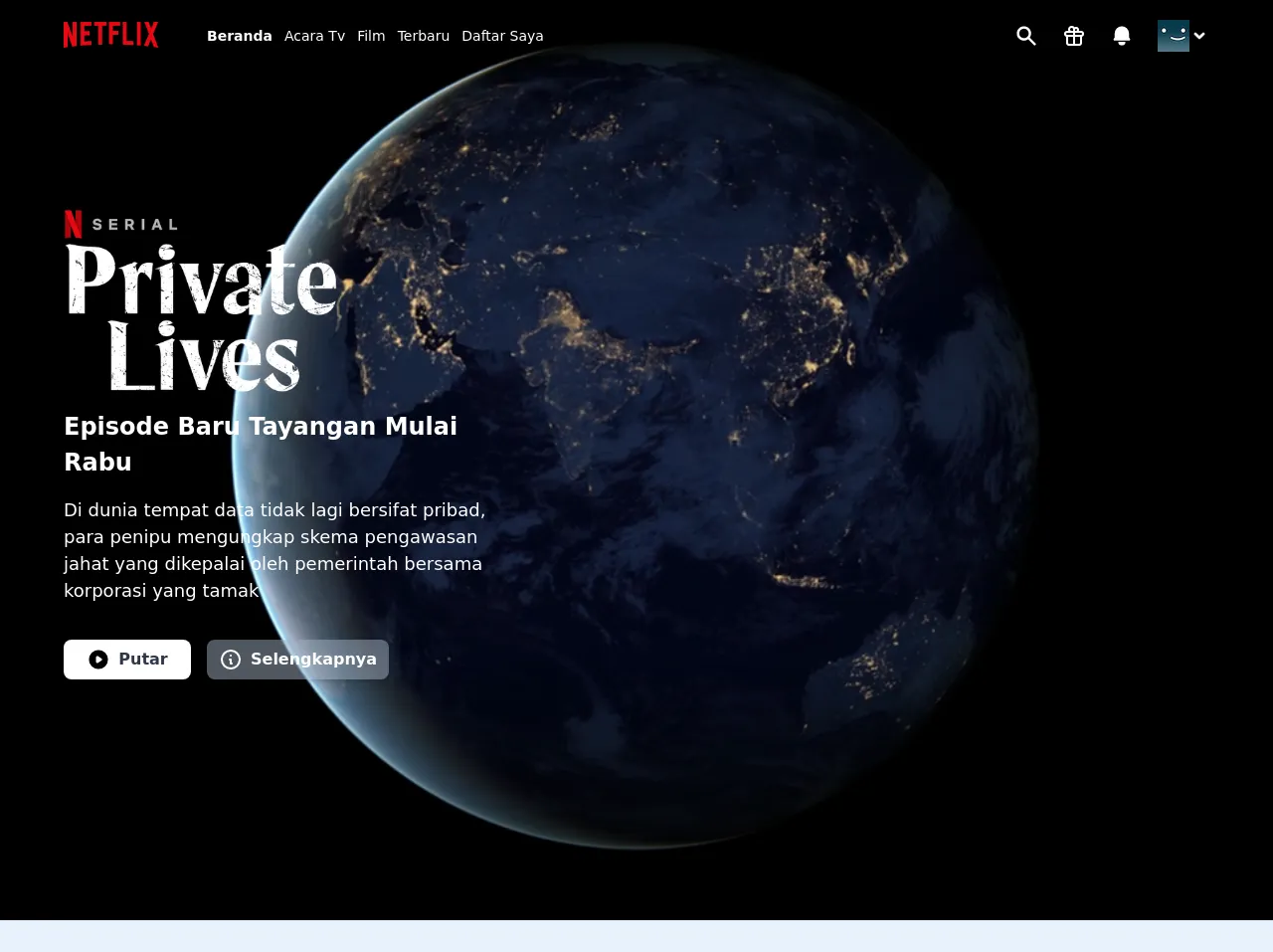Screen dimensions: 1273x952
Task: Open the Acara Tv section
Action: tap(314, 36)
